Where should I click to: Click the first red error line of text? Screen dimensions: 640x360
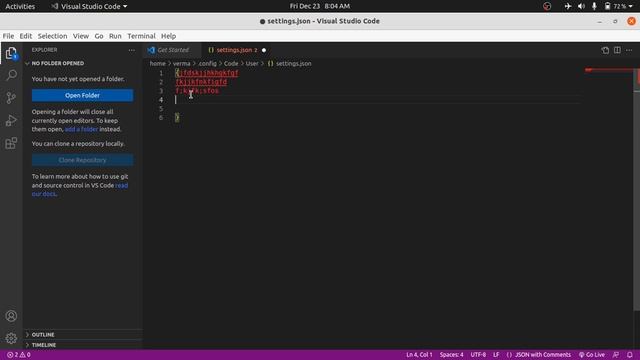pyautogui.click(x=207, y=73)
